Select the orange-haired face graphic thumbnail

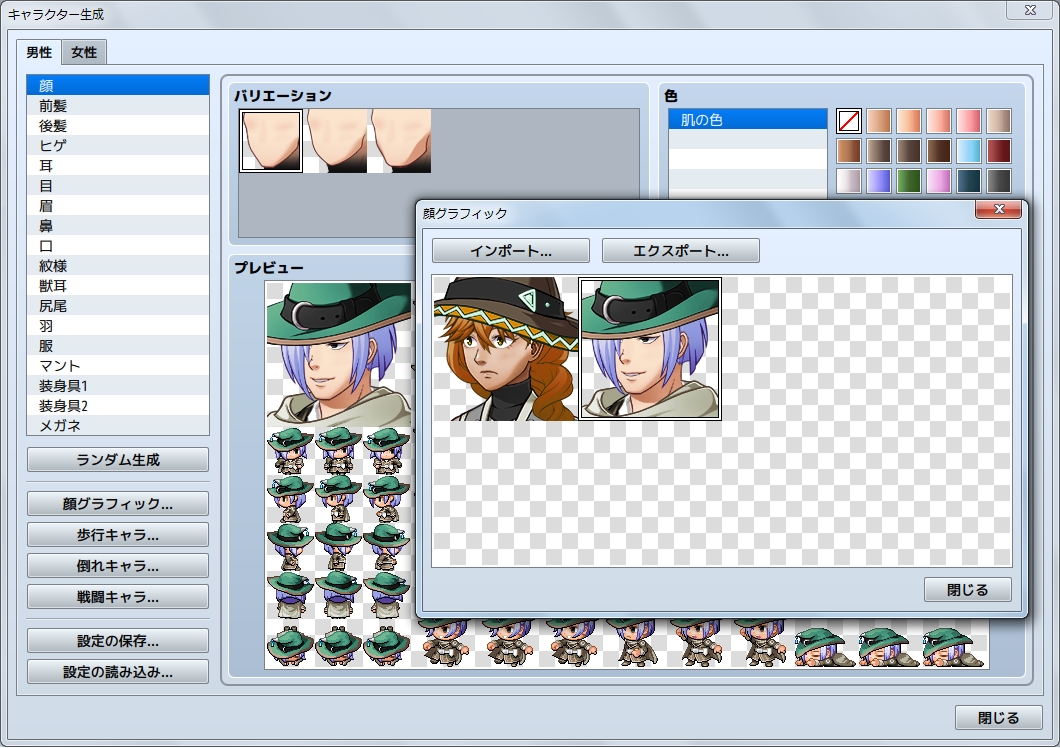[505, 348]
